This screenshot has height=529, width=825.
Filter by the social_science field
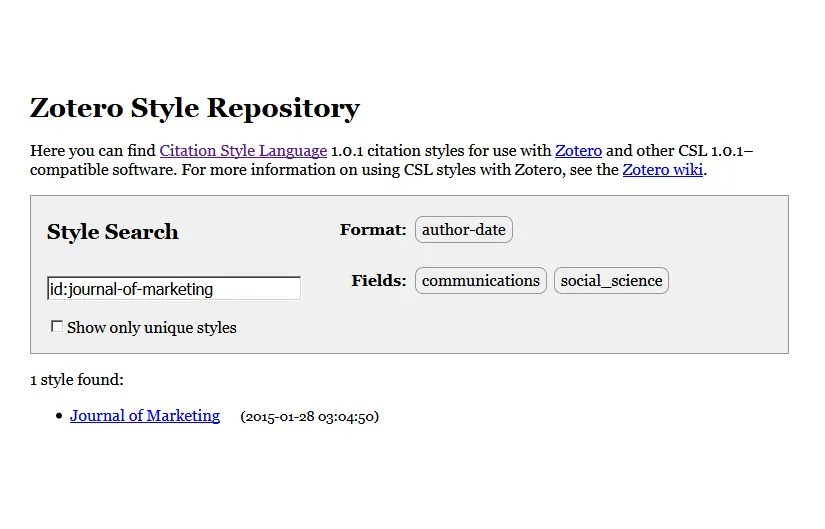(x=611, y=281)
